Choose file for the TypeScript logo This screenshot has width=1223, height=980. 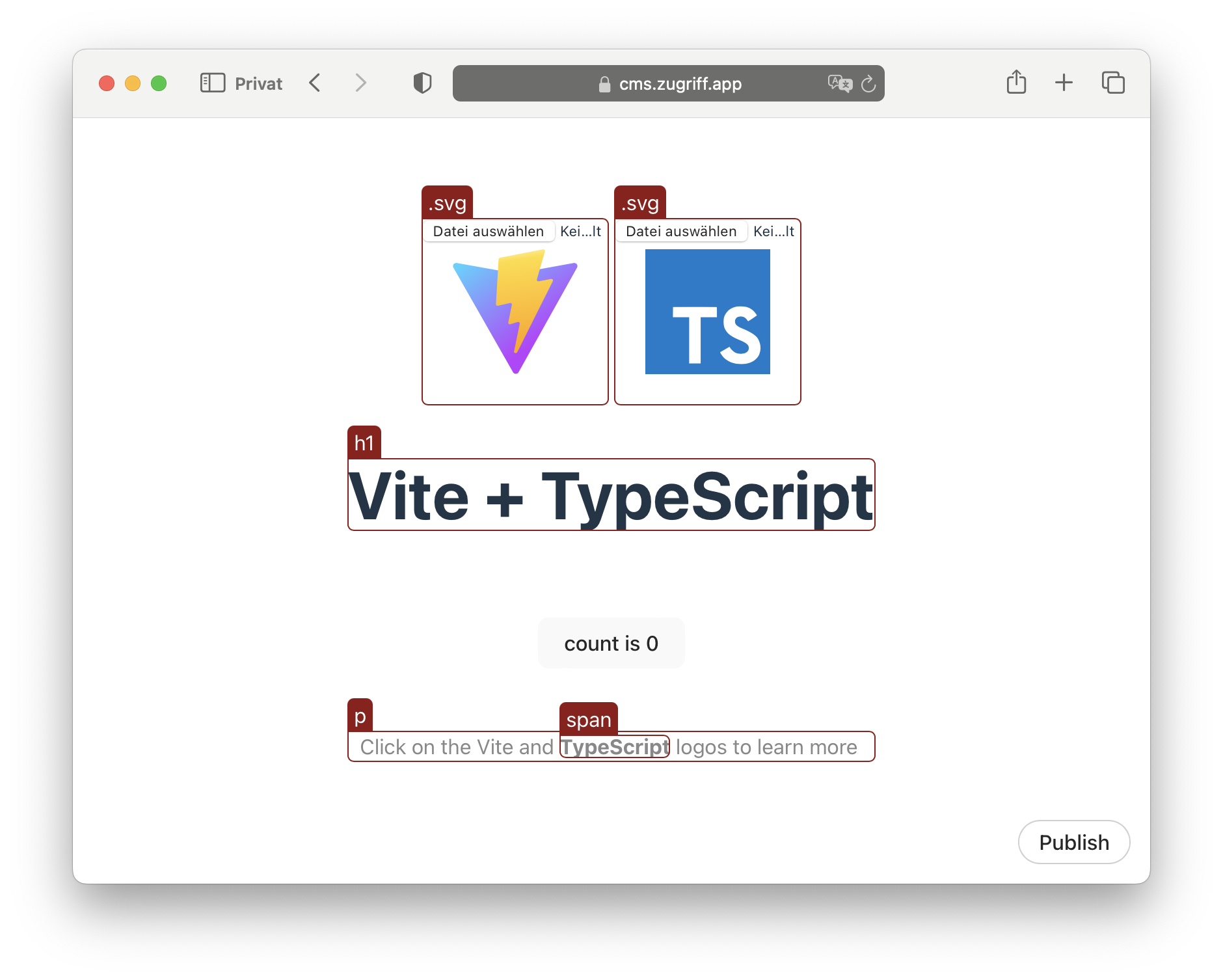(x=681, y=232)
